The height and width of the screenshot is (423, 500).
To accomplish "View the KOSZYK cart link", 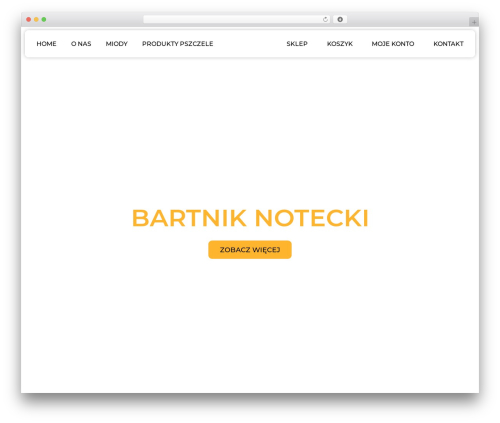I will click(x=340, y=44).
